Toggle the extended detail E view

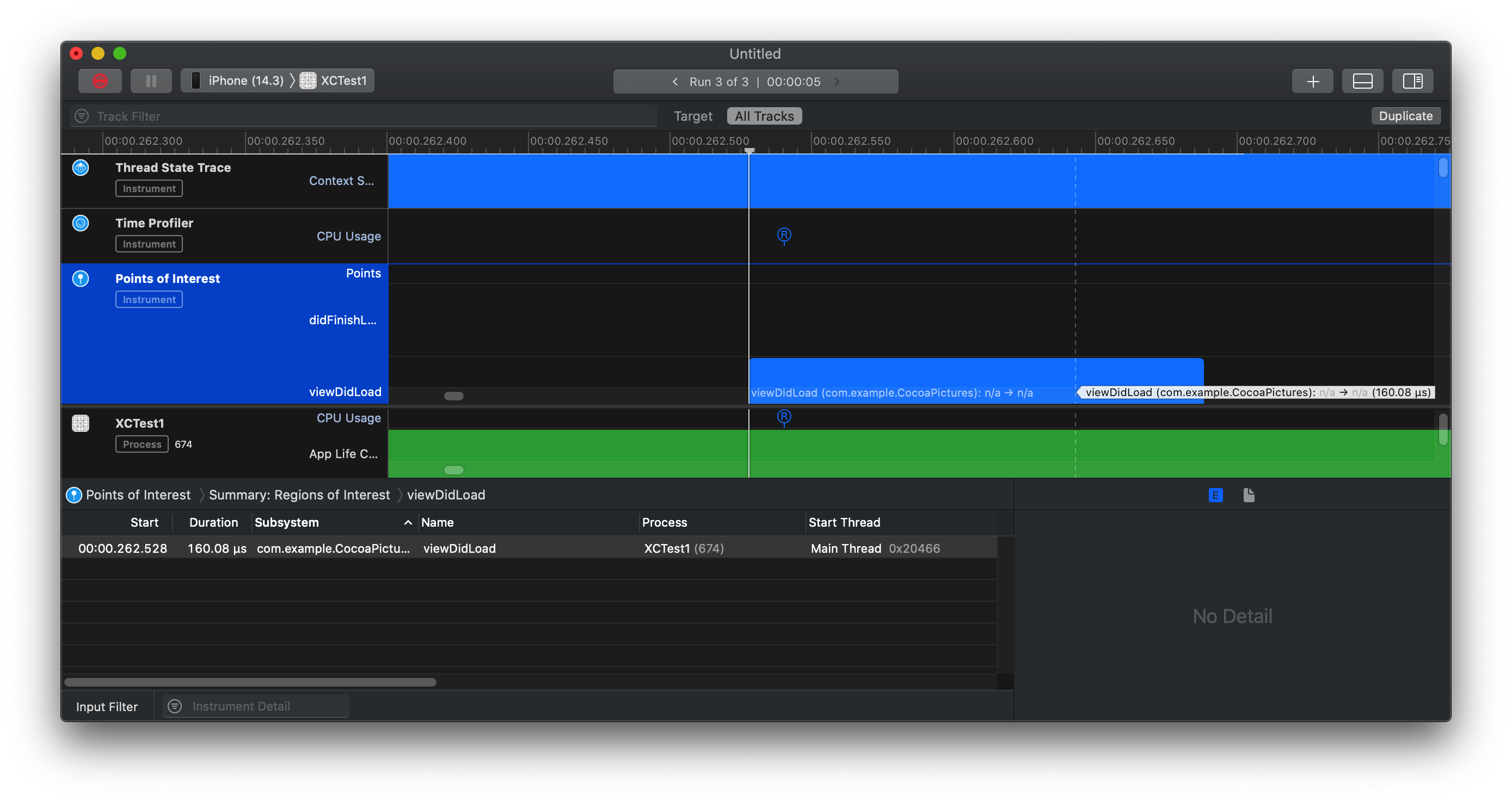[1215, 495]
